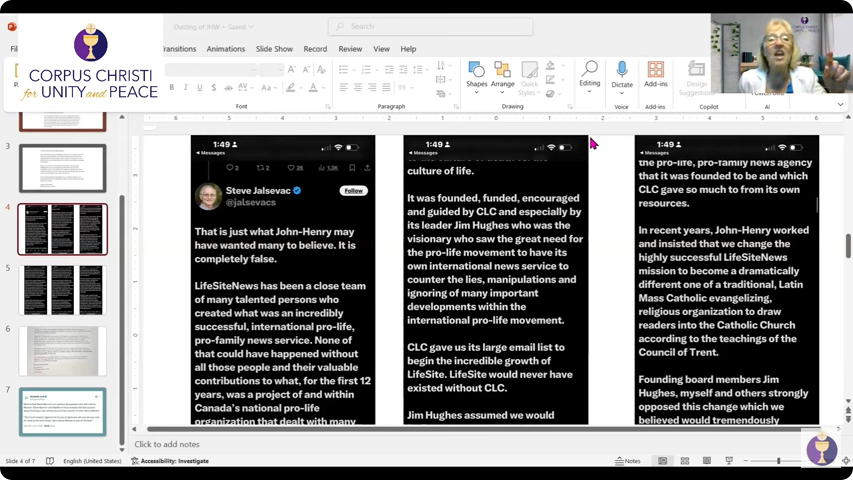Open the View tab
The image size is (853, 480).
[x=381, y=49]
